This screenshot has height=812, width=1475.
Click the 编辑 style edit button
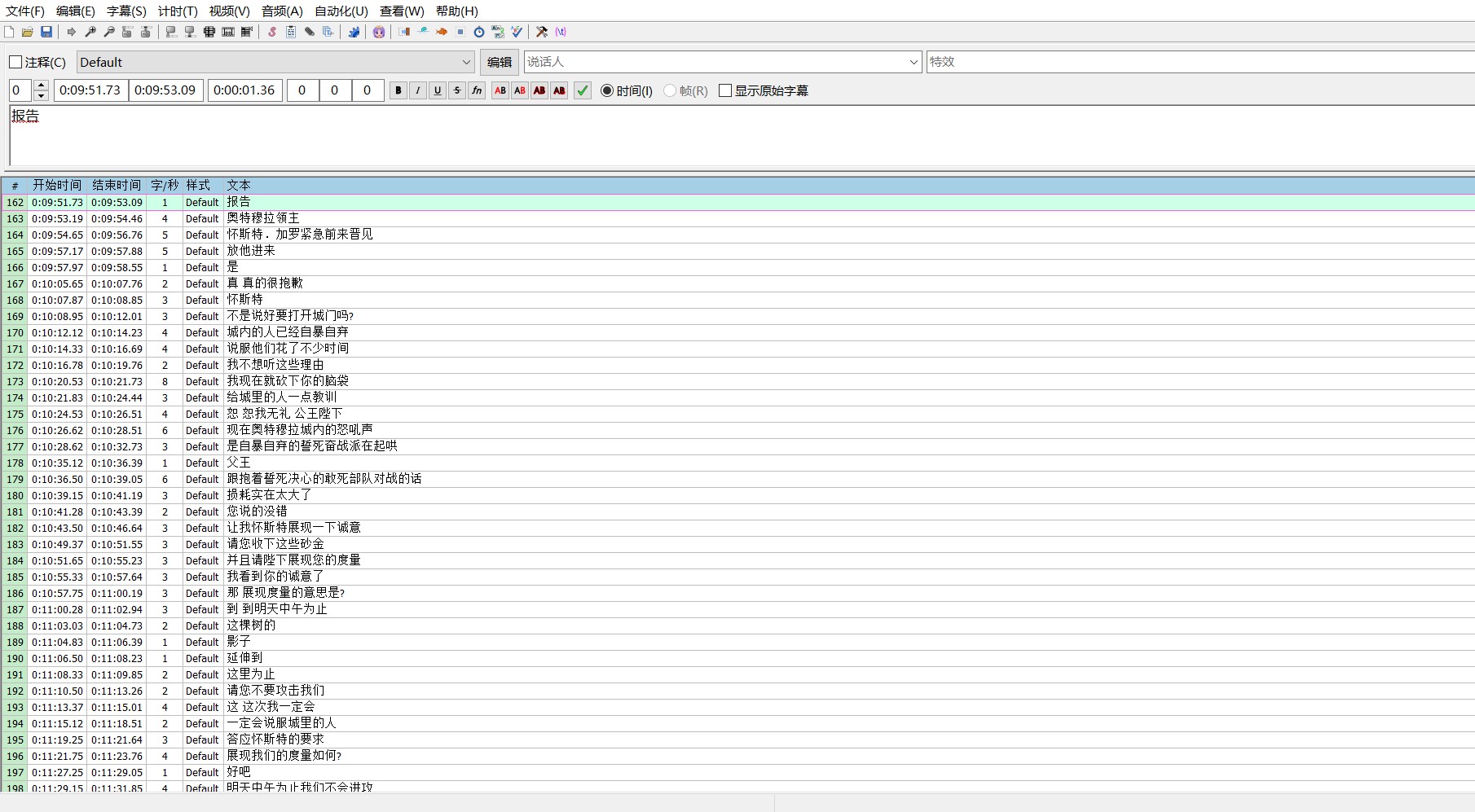pos(500,62)
